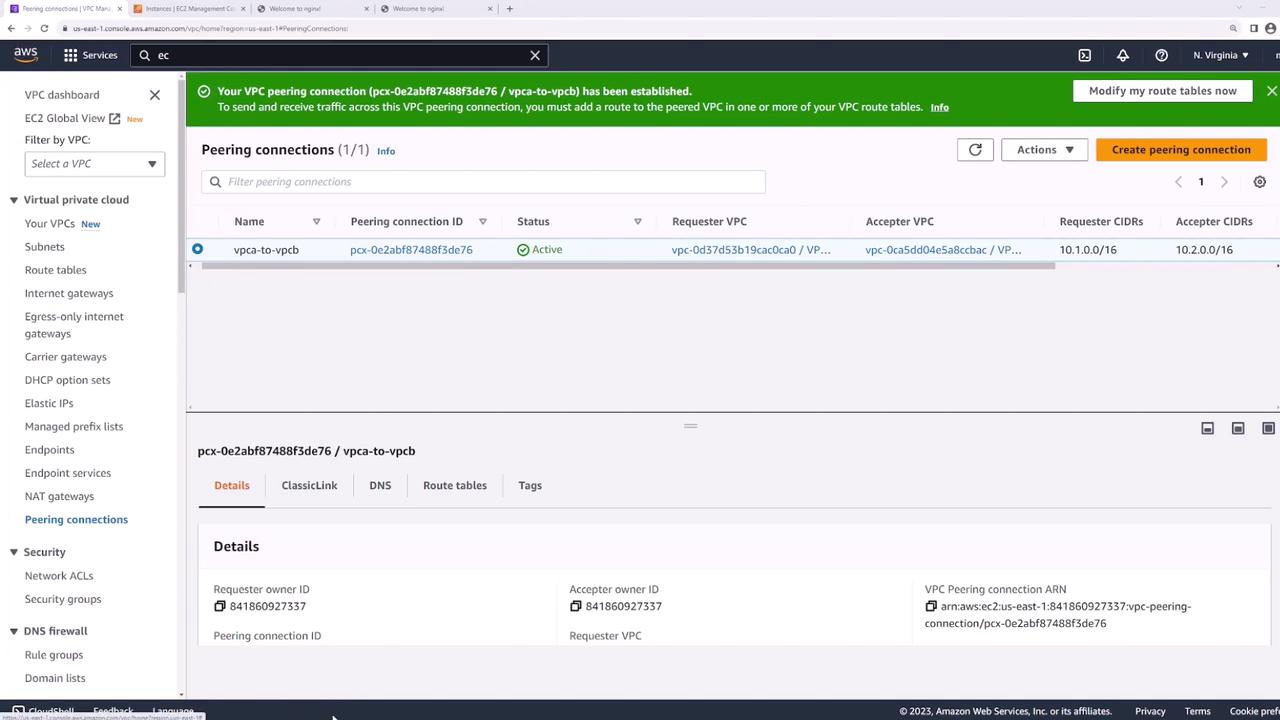Click the table horizontal scrollbar
The image size is (1280, 720).
(x=628, y=266)
